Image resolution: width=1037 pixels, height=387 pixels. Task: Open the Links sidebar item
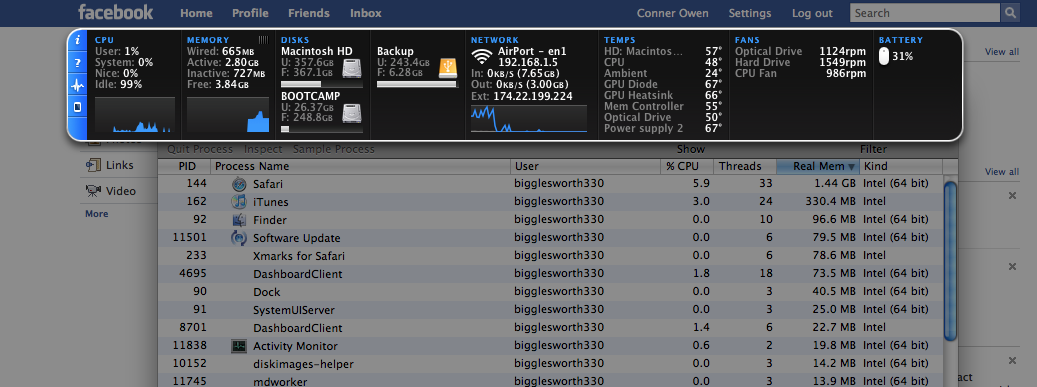(120, 165)
